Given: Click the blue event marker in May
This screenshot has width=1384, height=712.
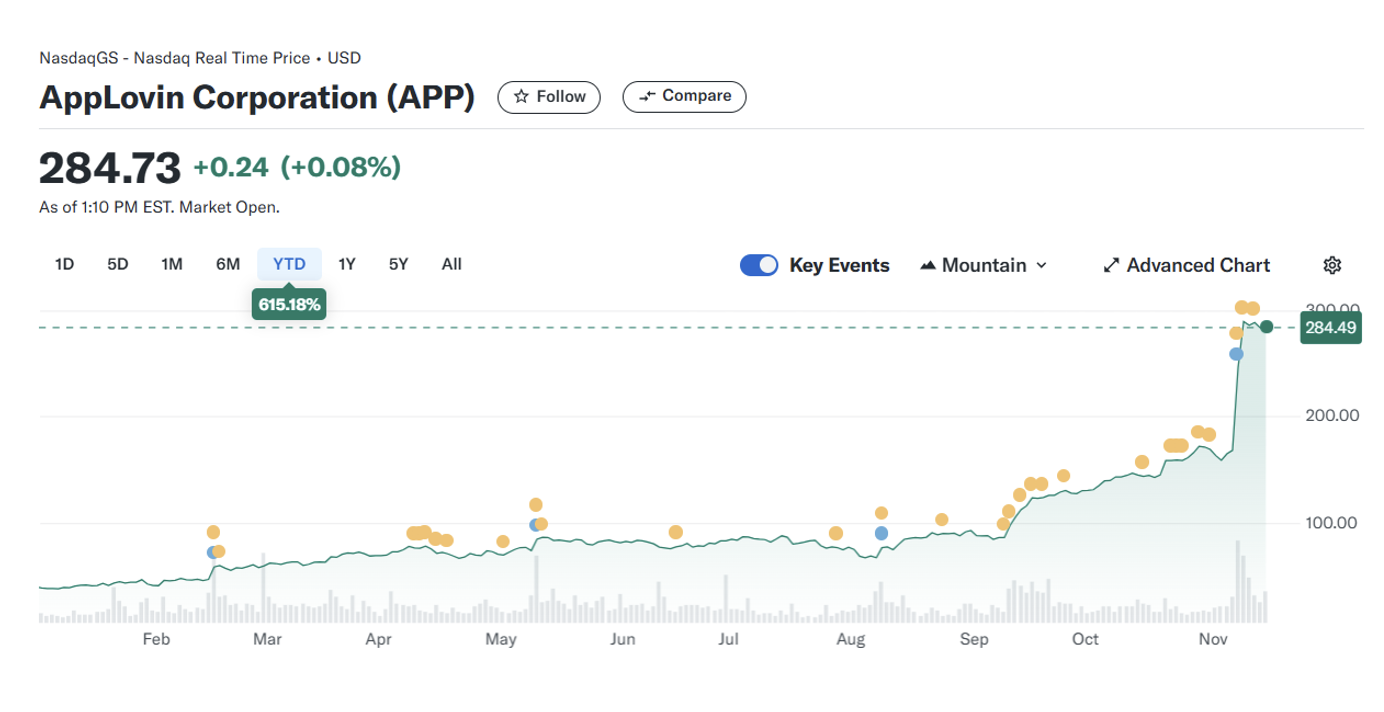Looking at the screenshot, I should (536, 525).
